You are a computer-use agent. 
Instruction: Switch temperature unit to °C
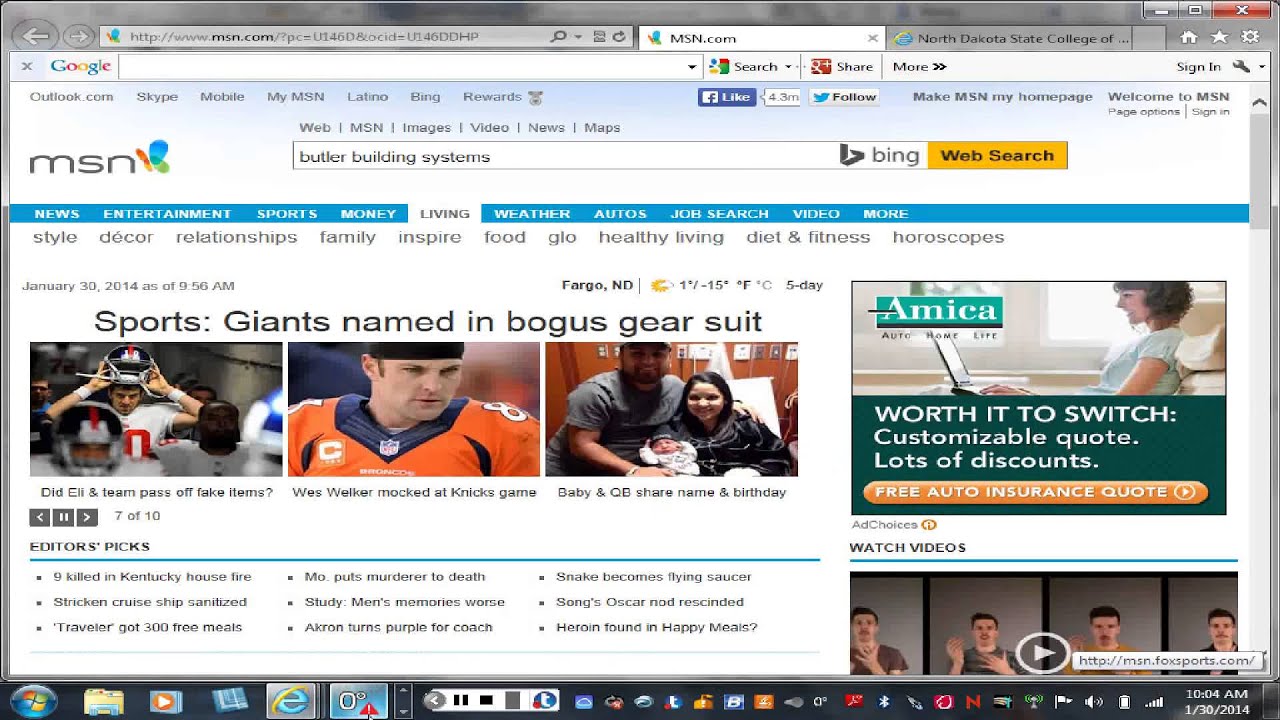point(765,285)
